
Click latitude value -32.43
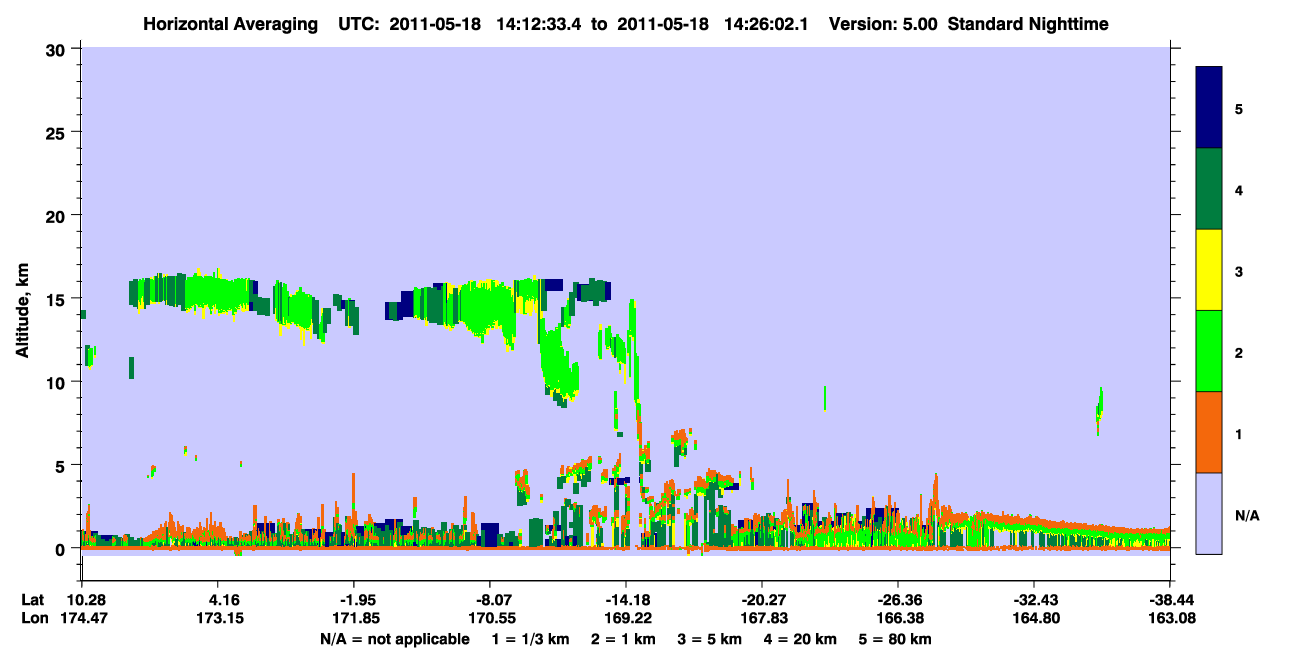[x=1034, y=600]
